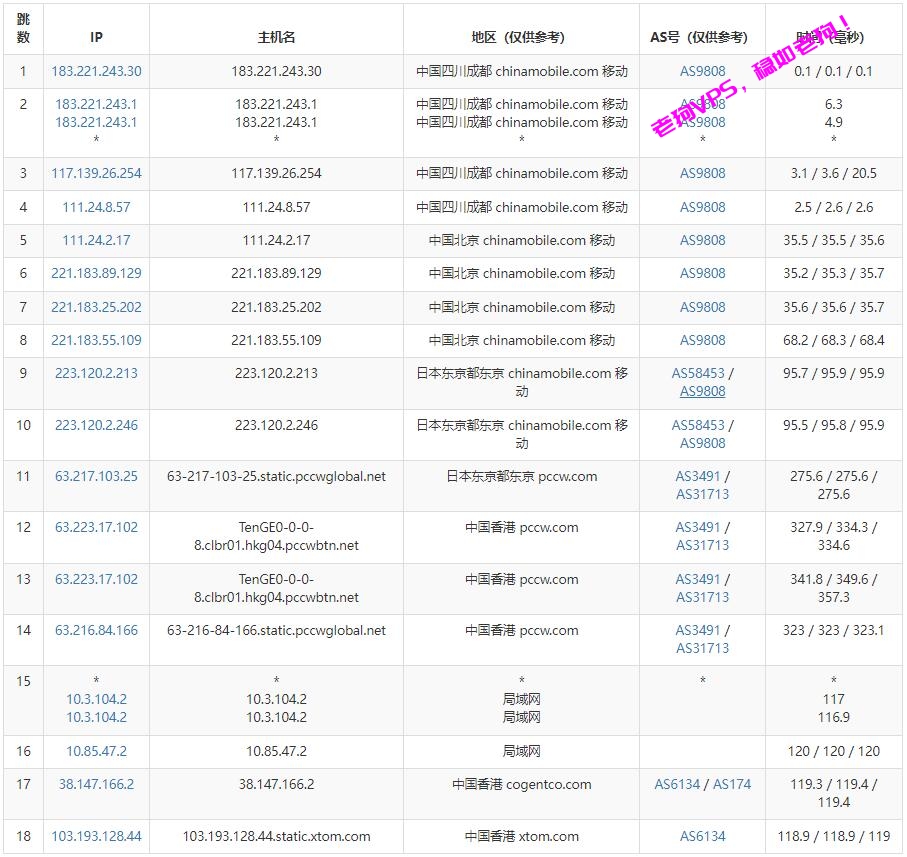Open AS3491 link in hop 14 row
Viewport: 907px width, 857px height.
698,630
